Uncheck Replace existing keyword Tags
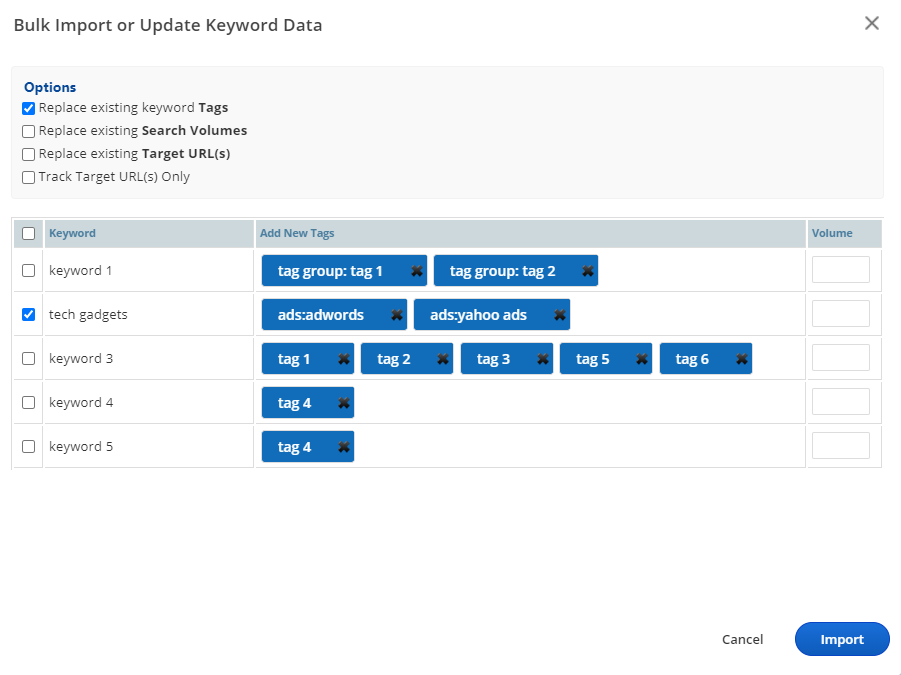The height and width of the screenshot is (675, 901). click(x=29, y=108)
